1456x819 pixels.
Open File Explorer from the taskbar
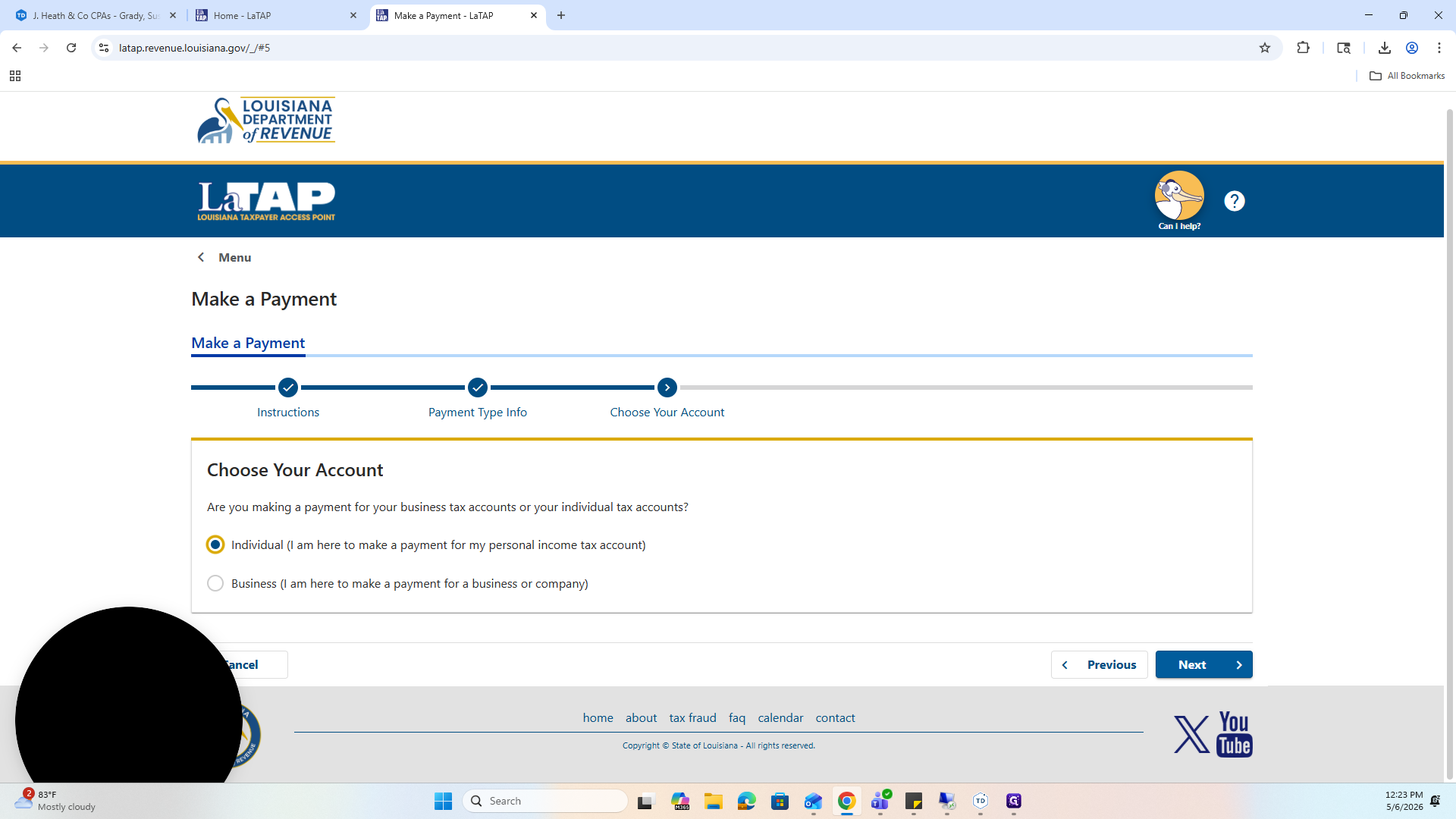[x=714, y=801]
